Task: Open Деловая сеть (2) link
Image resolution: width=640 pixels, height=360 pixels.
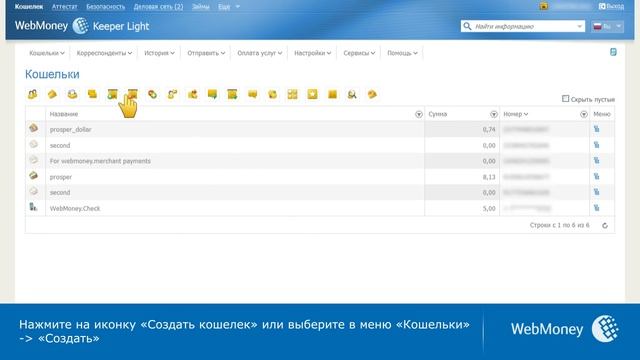Action: pyautogui.click(x=158, y=7)
